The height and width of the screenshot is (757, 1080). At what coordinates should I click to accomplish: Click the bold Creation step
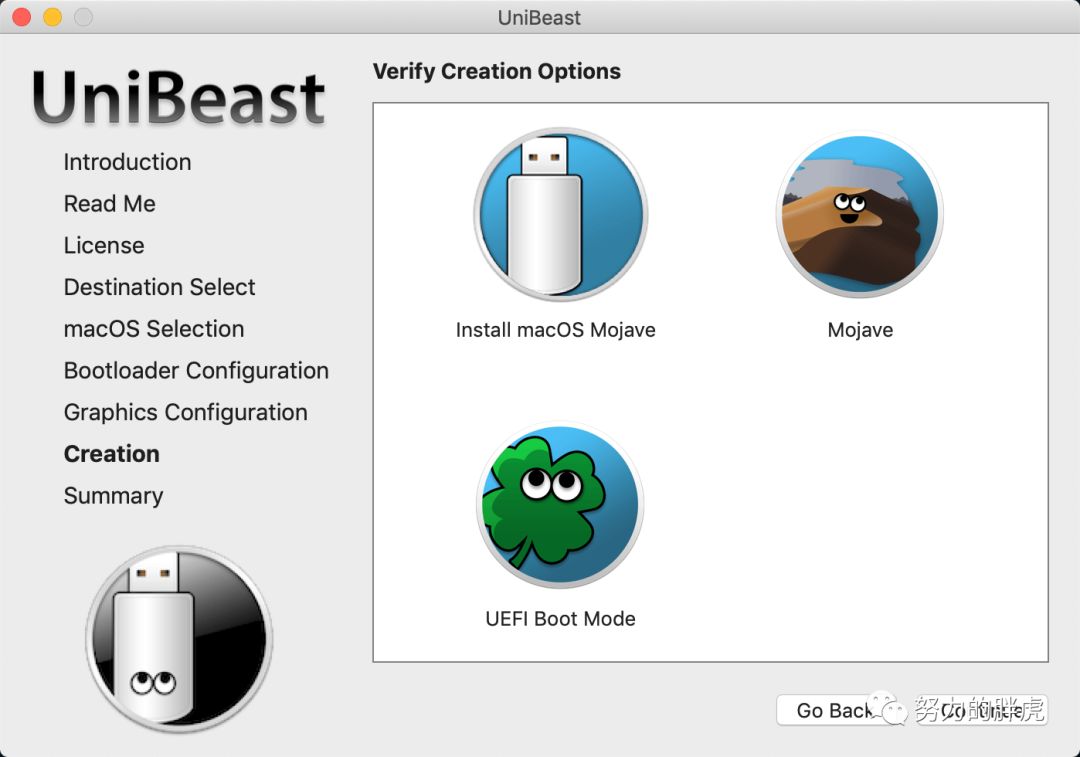tap(112, 454)
